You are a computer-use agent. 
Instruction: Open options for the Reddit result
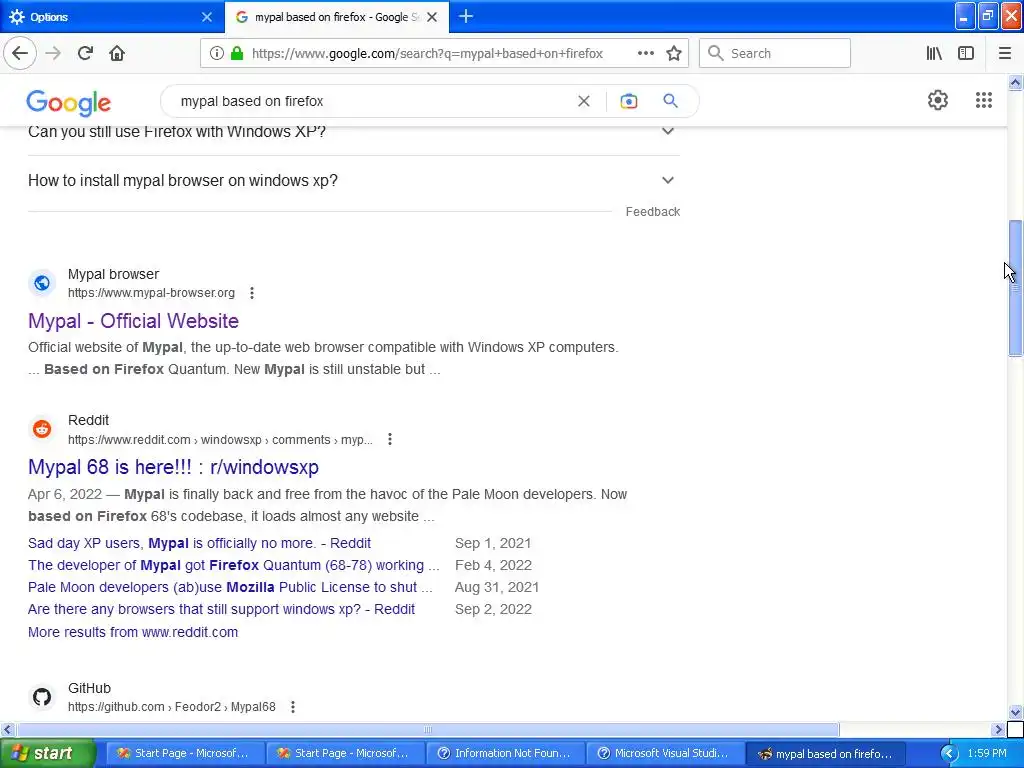coord(390,439)
